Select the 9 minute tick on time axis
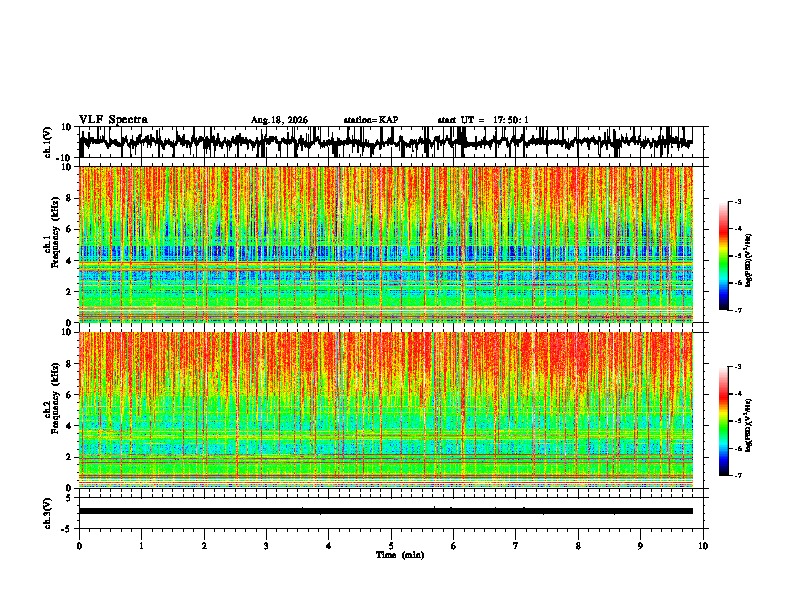The width and height of the screenshot is (792, 612). click(640, 546)
